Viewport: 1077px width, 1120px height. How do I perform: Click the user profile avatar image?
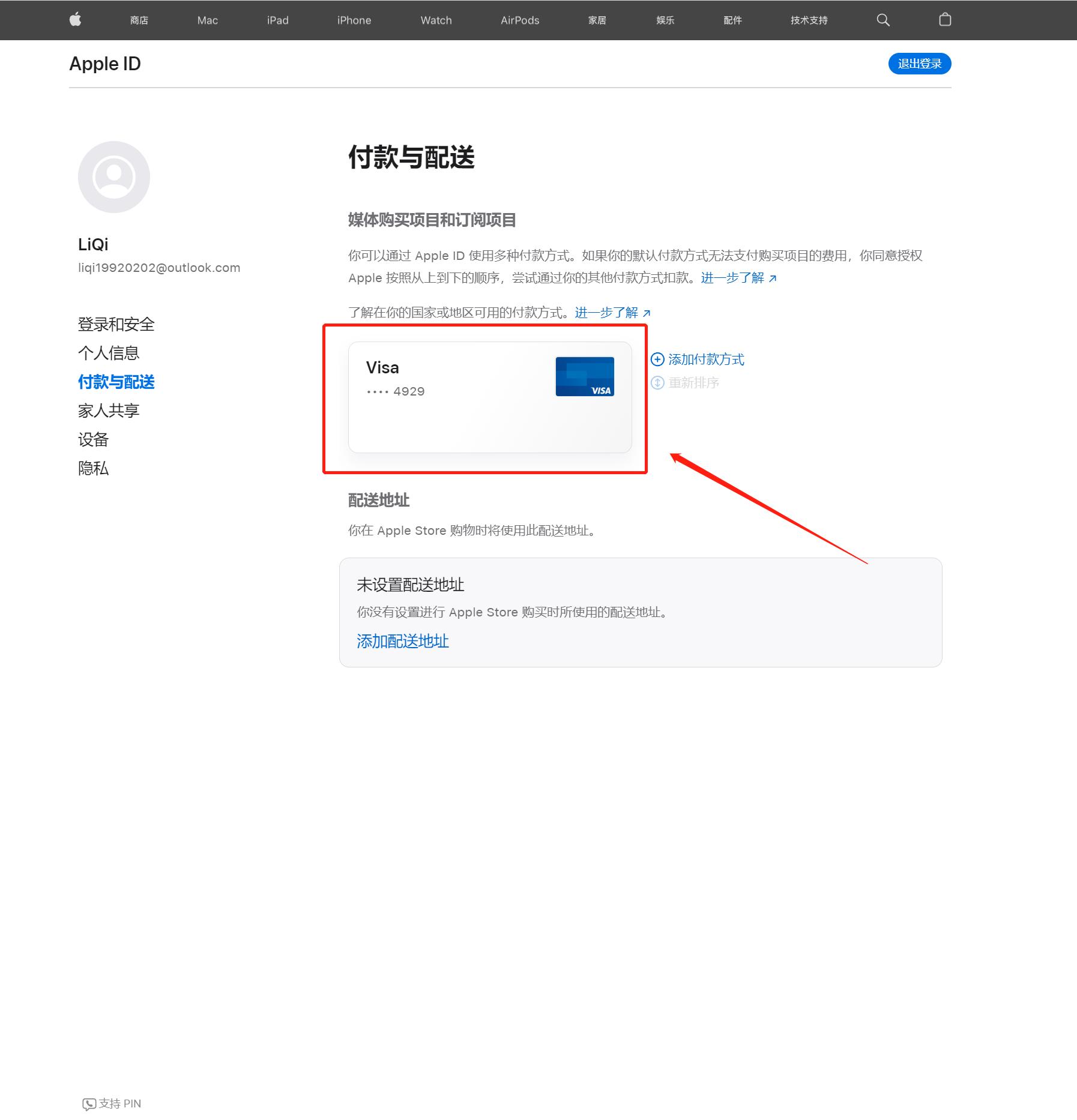click(114, 176)
